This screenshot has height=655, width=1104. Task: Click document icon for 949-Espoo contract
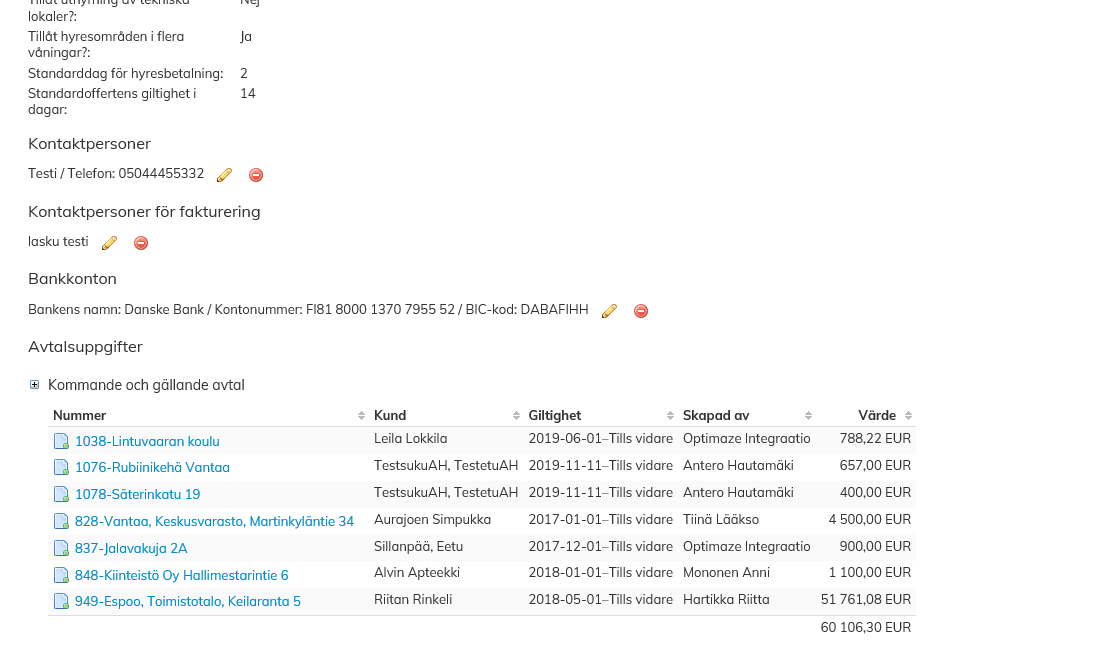(x=61, y=602)
